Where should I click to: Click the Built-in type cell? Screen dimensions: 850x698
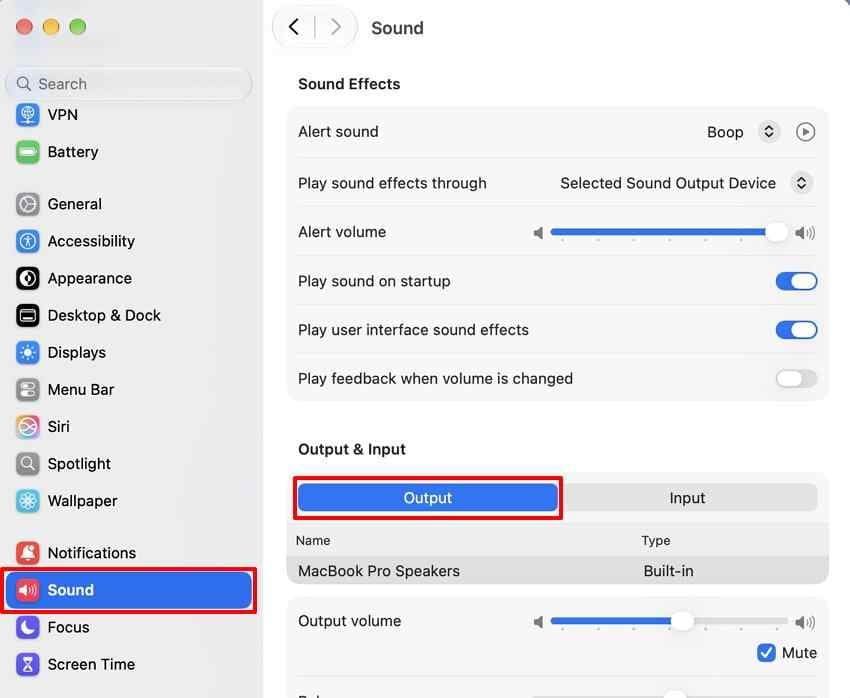pos(668,571)
